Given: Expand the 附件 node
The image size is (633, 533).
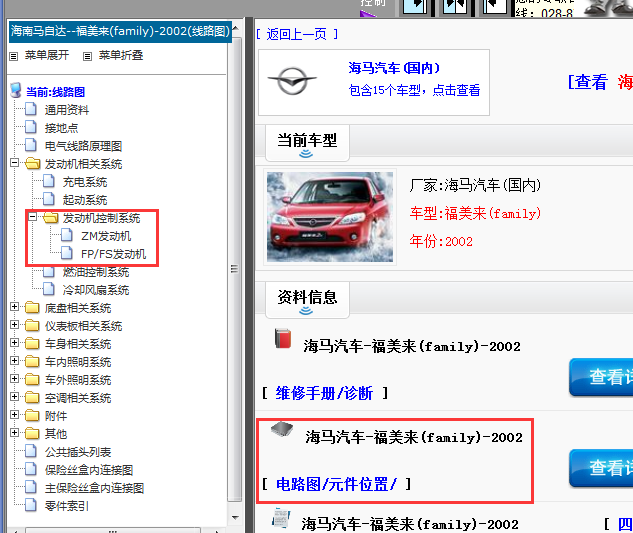Looking at the screenshot, I should coord(15,415).
